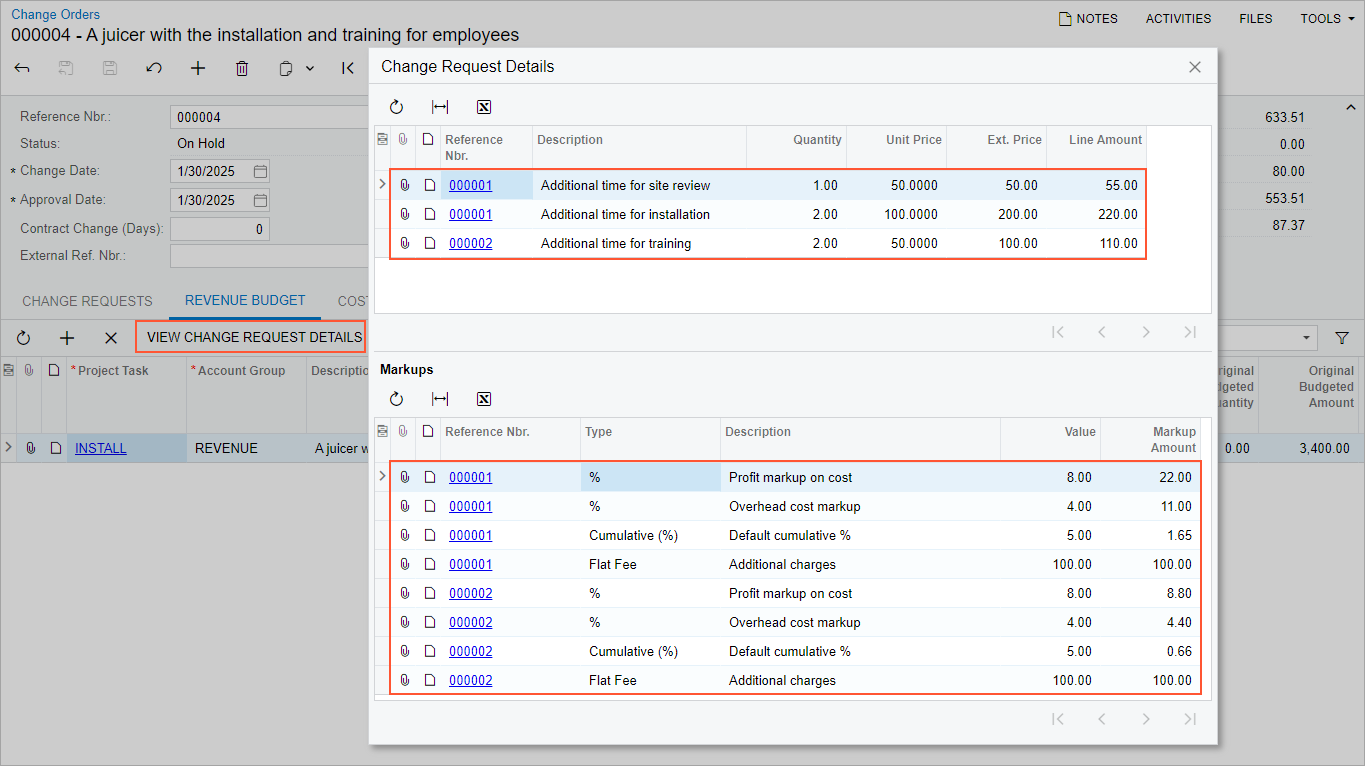The width and height of the screenshot is (1365, 766).
Task: Open the Change Date calendar picker
Action: (260, 171)
